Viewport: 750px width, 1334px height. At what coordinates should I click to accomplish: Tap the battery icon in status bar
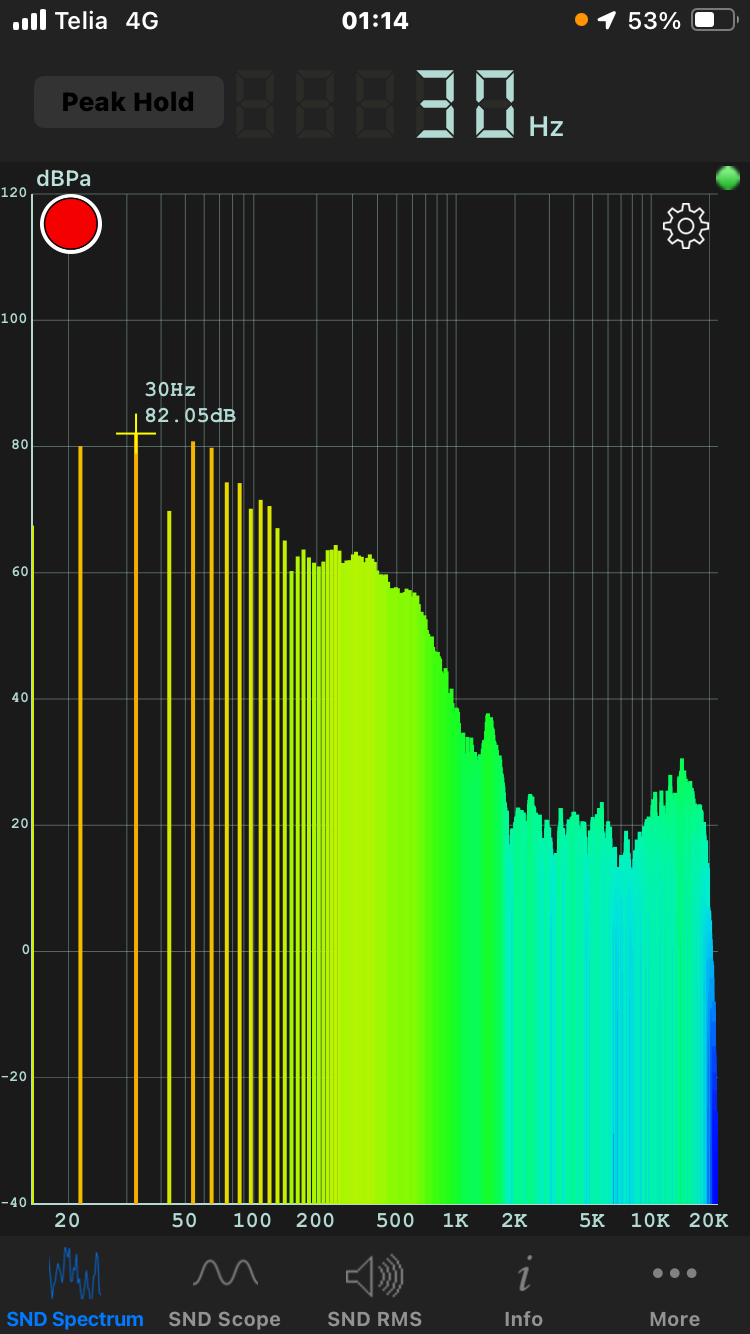(x=714, y=20)
